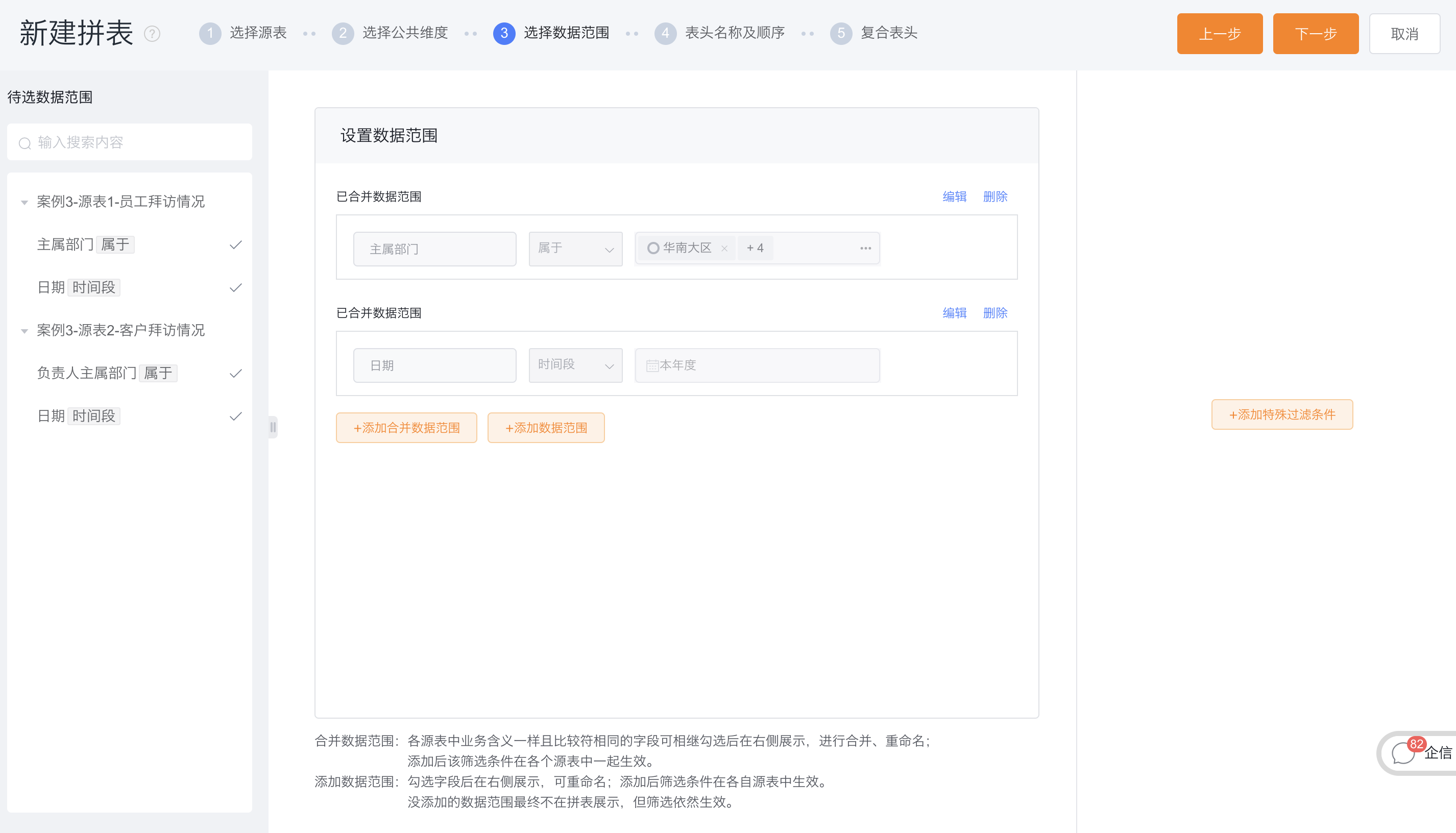Expand the +4 hidden departments tag
The width and height of the screenshot is (1456, 833).
click(755, 248)
